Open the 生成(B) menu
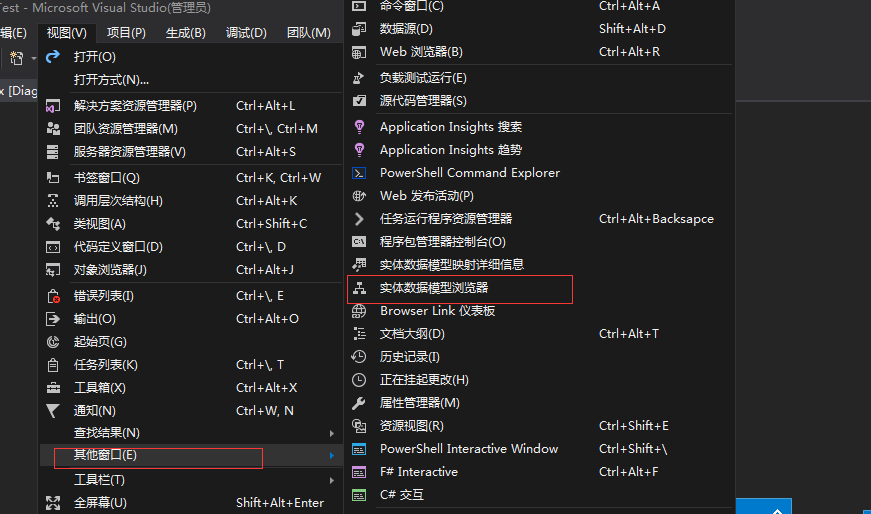The width and height of the screenshot is (871, 514). click(186, 33)
